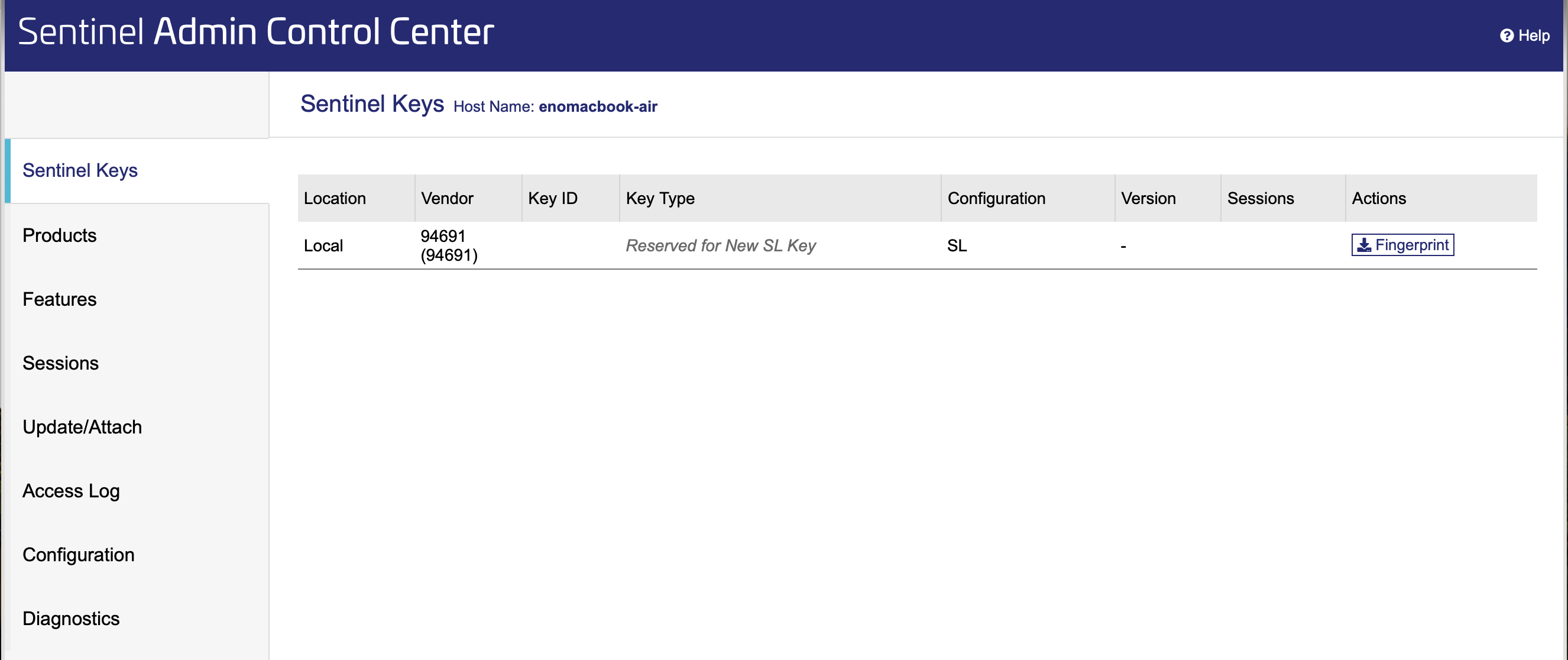The image size is (1568, 660).
Task: Click the Location column header
Action: point(356,199)
